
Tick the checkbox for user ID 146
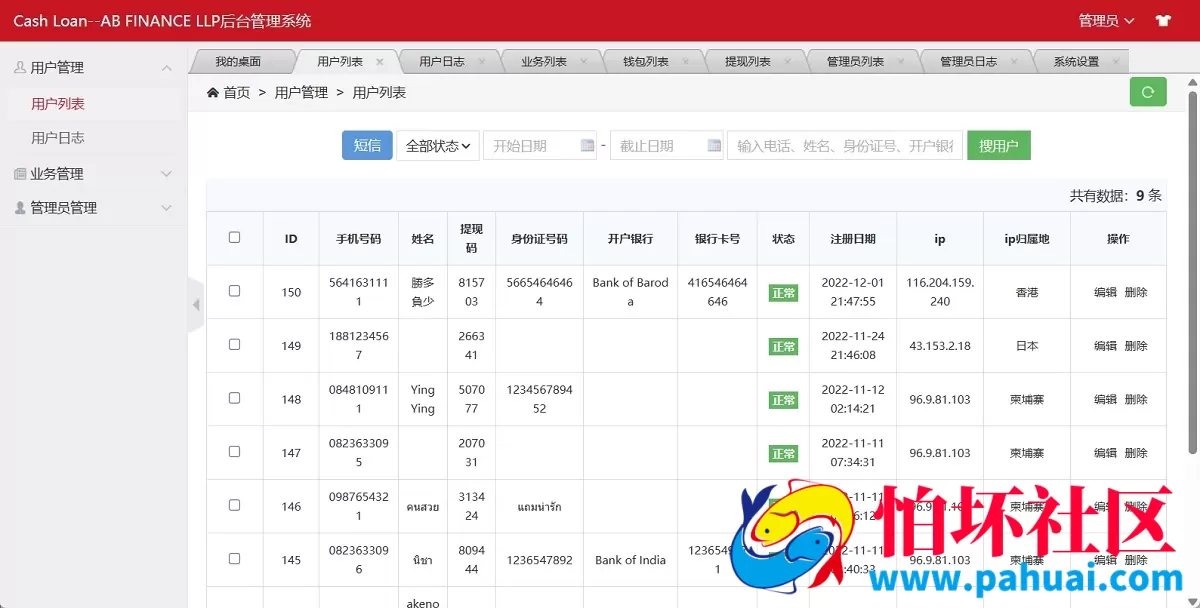click(235, 505)
